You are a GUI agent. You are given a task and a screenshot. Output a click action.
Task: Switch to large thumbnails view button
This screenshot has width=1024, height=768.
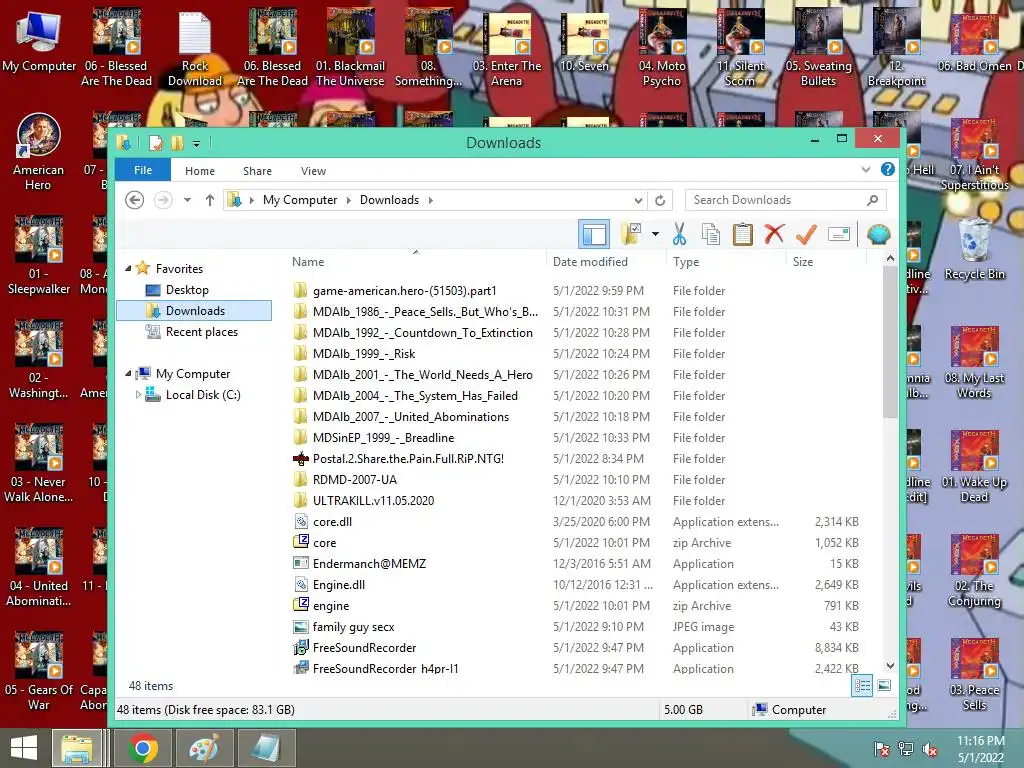(884, 685)
